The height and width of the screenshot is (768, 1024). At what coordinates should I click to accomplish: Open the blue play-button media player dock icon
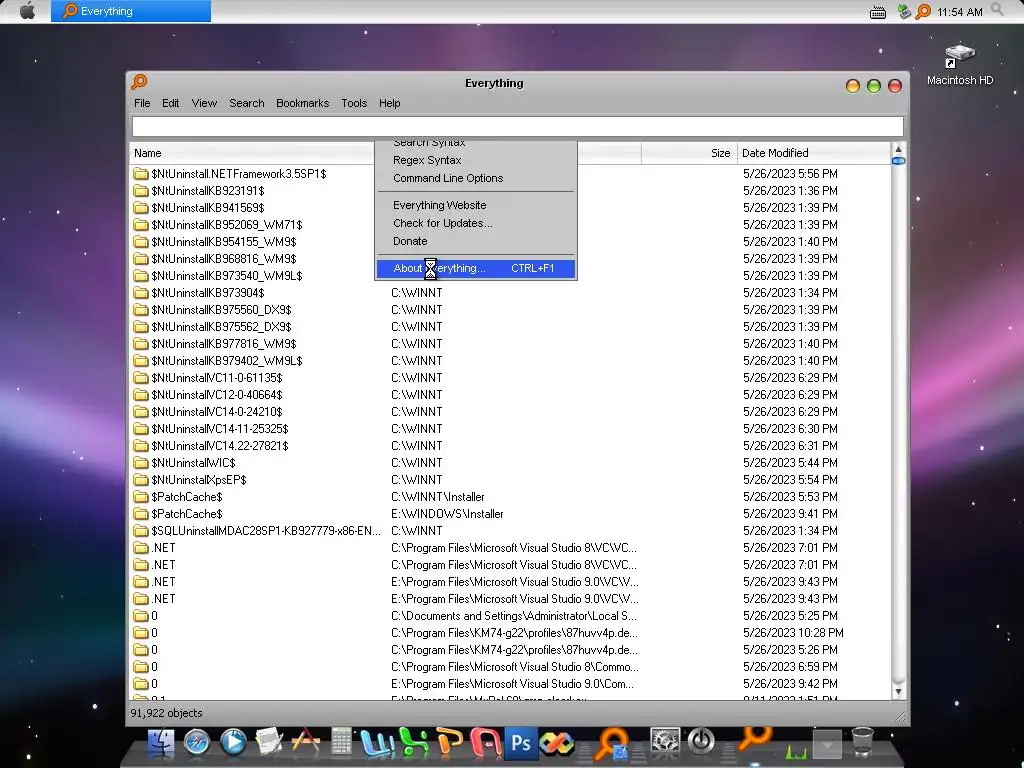[233, 743]
